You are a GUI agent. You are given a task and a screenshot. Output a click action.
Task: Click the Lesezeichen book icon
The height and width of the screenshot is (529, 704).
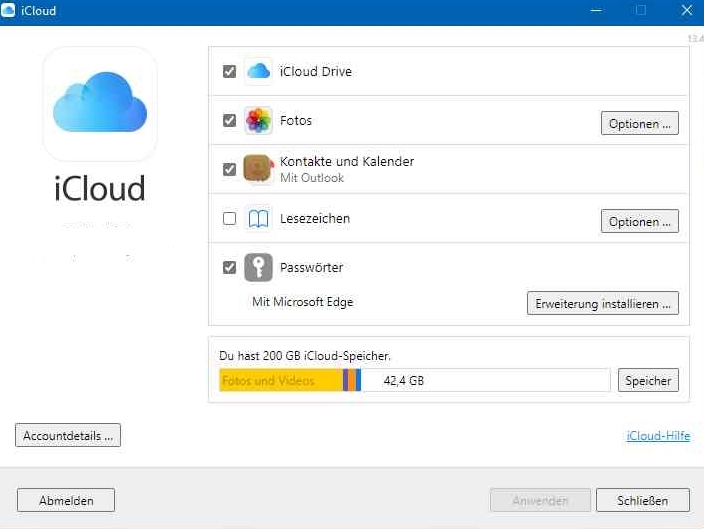(259, 219)
